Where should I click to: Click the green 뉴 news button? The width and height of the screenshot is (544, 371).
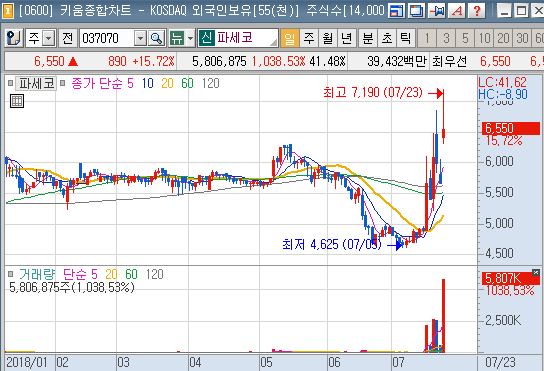coord(177,38)
